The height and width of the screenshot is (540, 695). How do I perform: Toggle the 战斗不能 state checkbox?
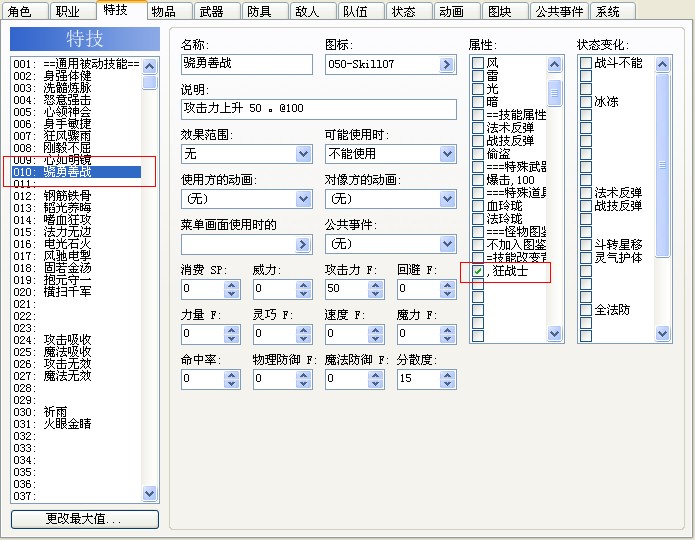point(586,63)
